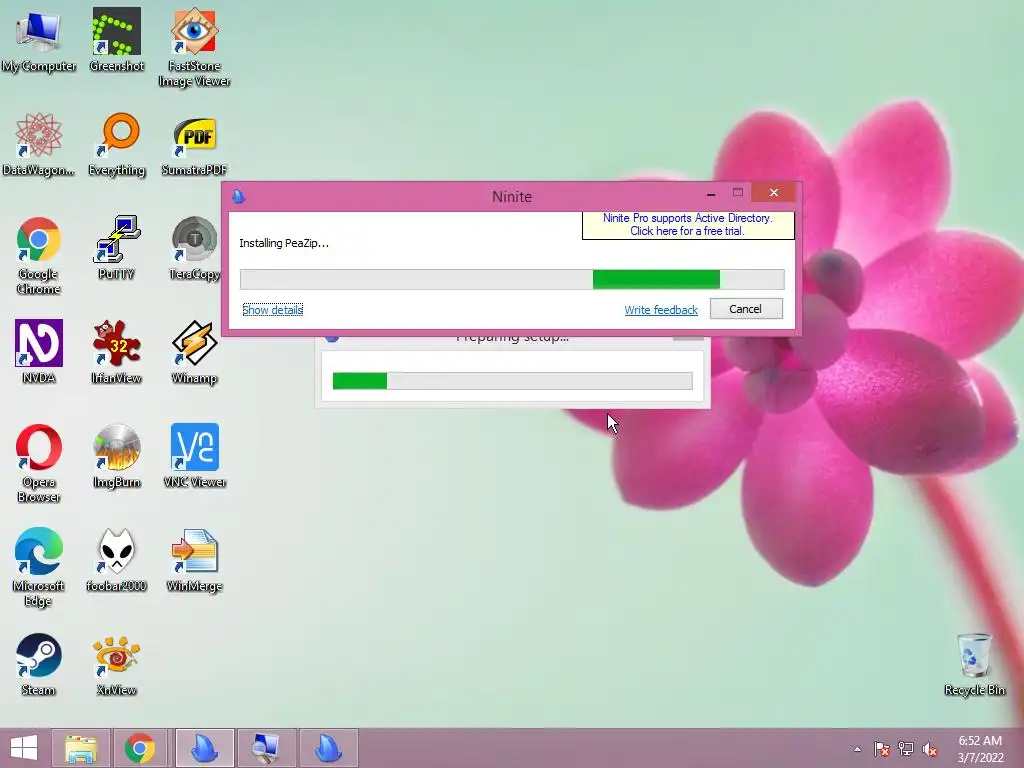Open IrfanView desktop icon
The width and height of the screenshot is (1024, 768).
(x=116, y=351)
